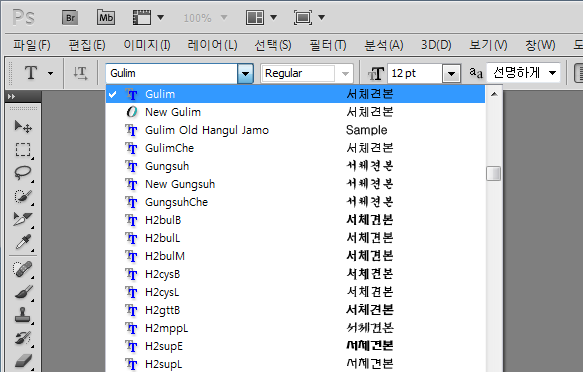Viewport: 583px width, 372px height.
Task: Expand the toolbox with double-arrow icon
Action: click(12, 97)
